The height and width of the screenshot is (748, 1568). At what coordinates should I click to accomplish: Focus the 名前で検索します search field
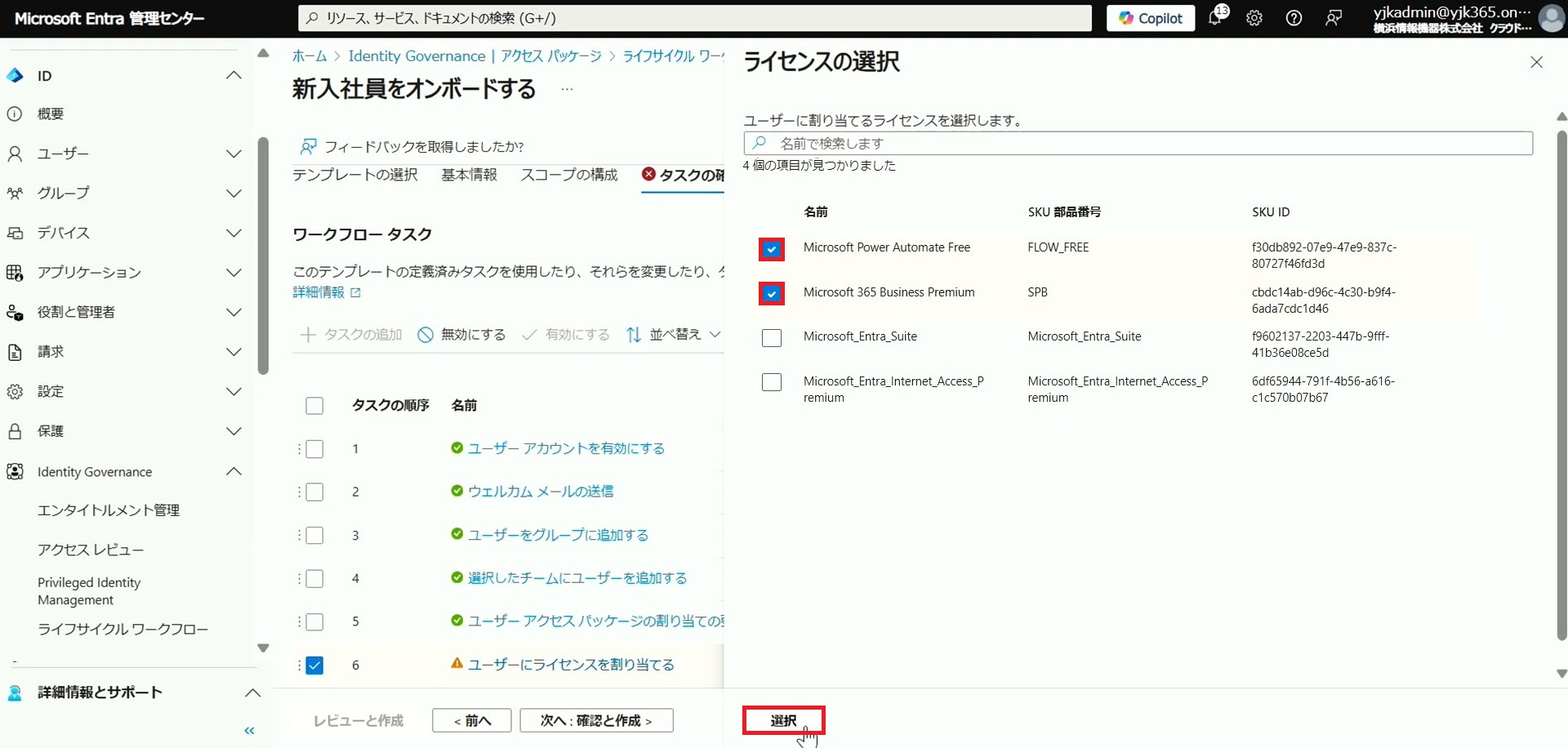click(x=1138, y=143)
